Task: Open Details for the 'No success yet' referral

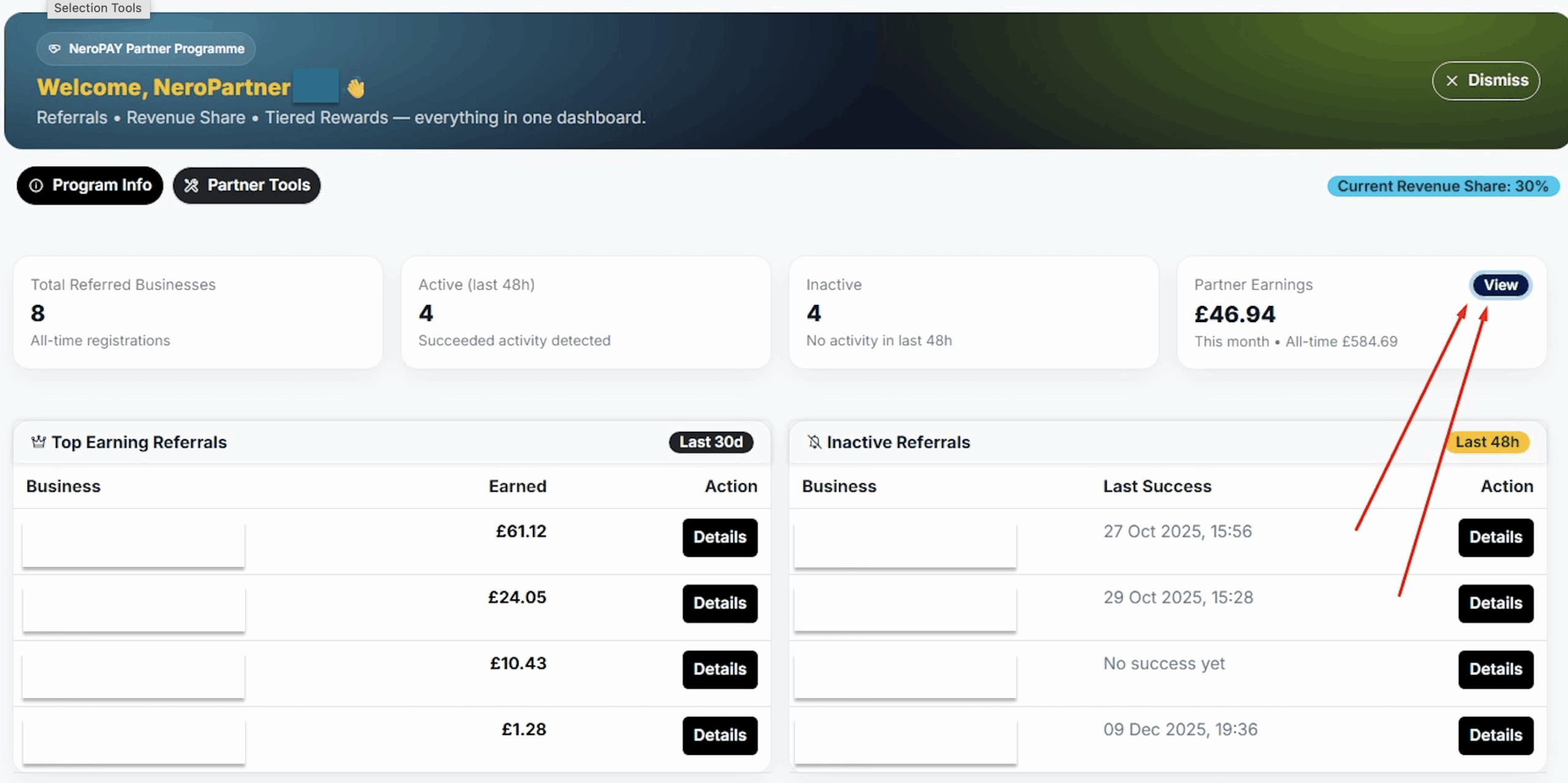Action: coord(1495,669)
